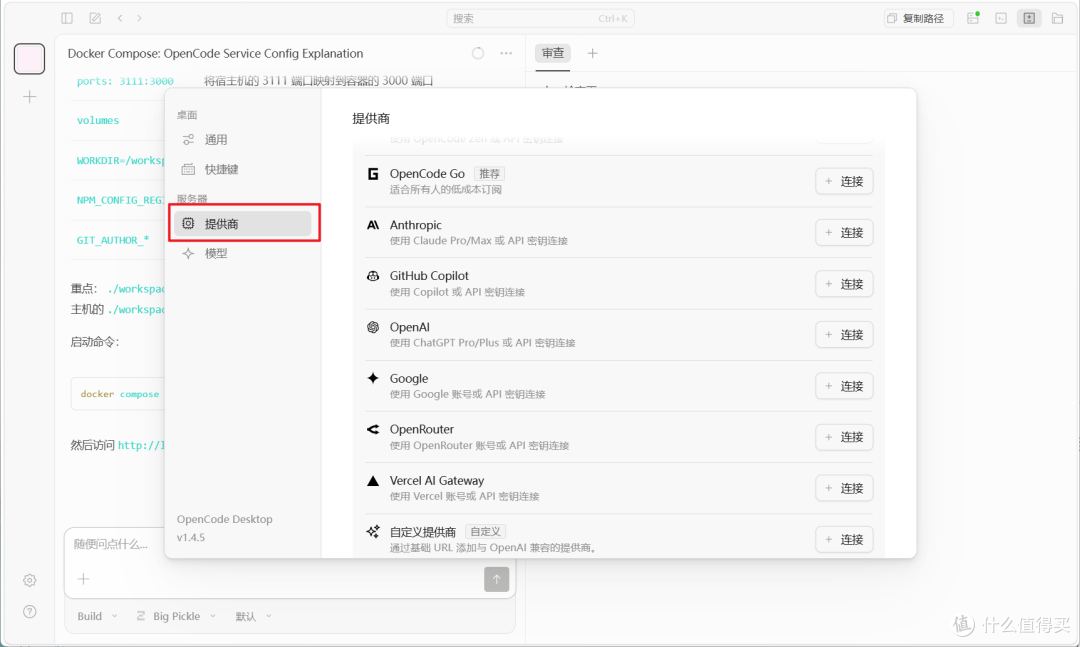
Task: Open settings gear in left sidebar
Action: point(30,580)
